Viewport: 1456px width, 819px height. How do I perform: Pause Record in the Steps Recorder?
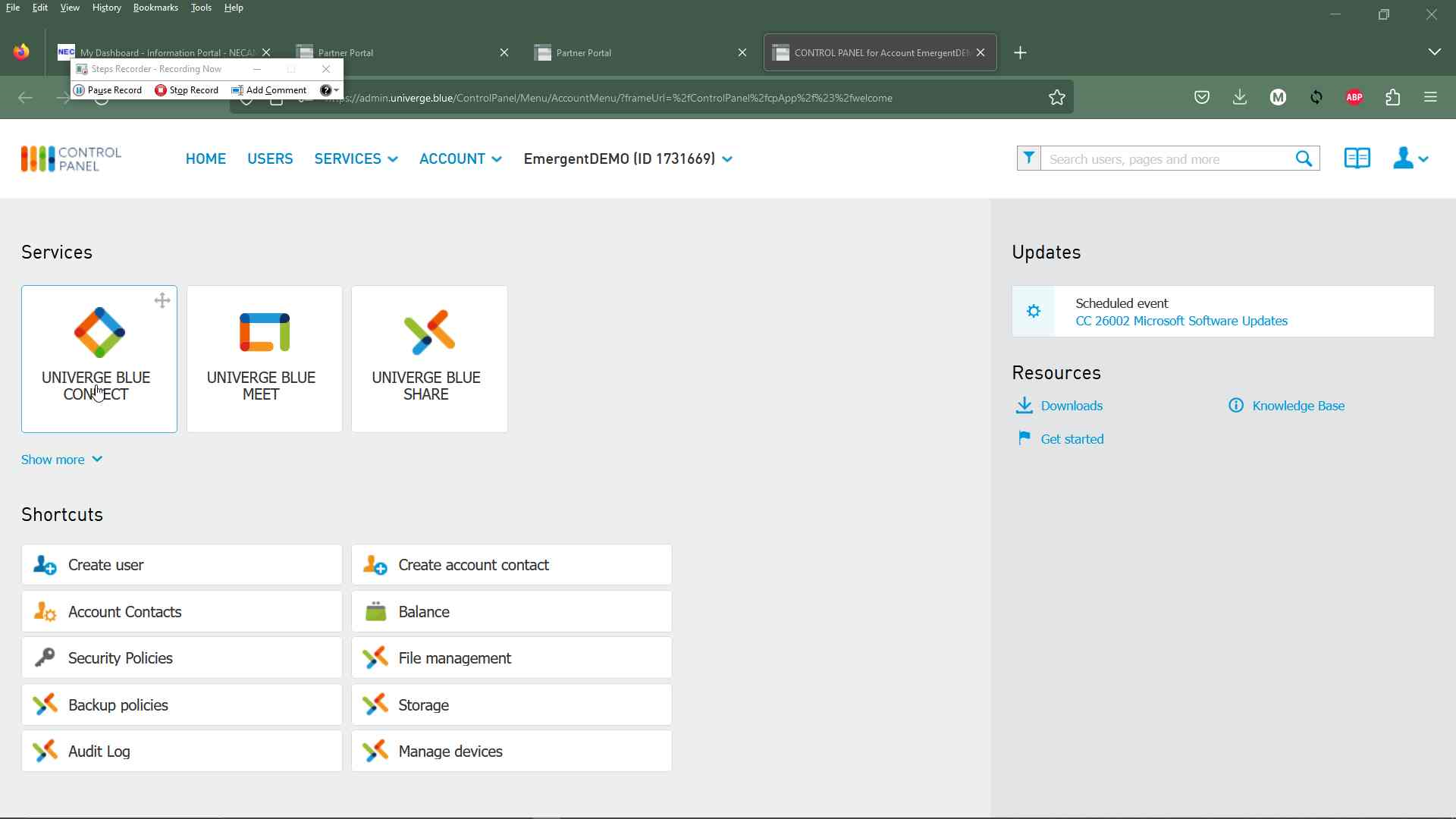(108, 90)
